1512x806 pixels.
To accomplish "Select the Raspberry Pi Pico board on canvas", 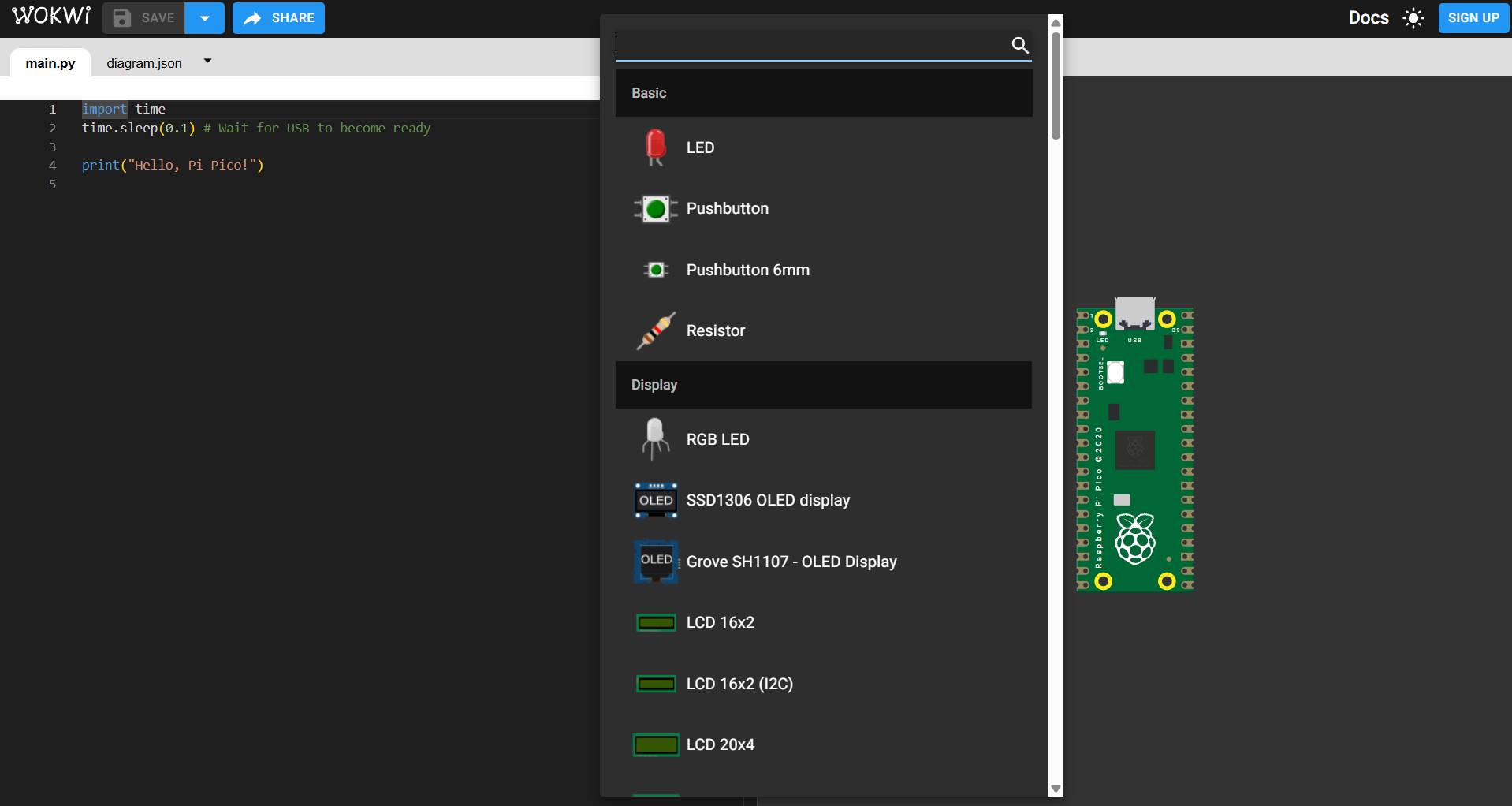I will click(x=1135, y=446).
